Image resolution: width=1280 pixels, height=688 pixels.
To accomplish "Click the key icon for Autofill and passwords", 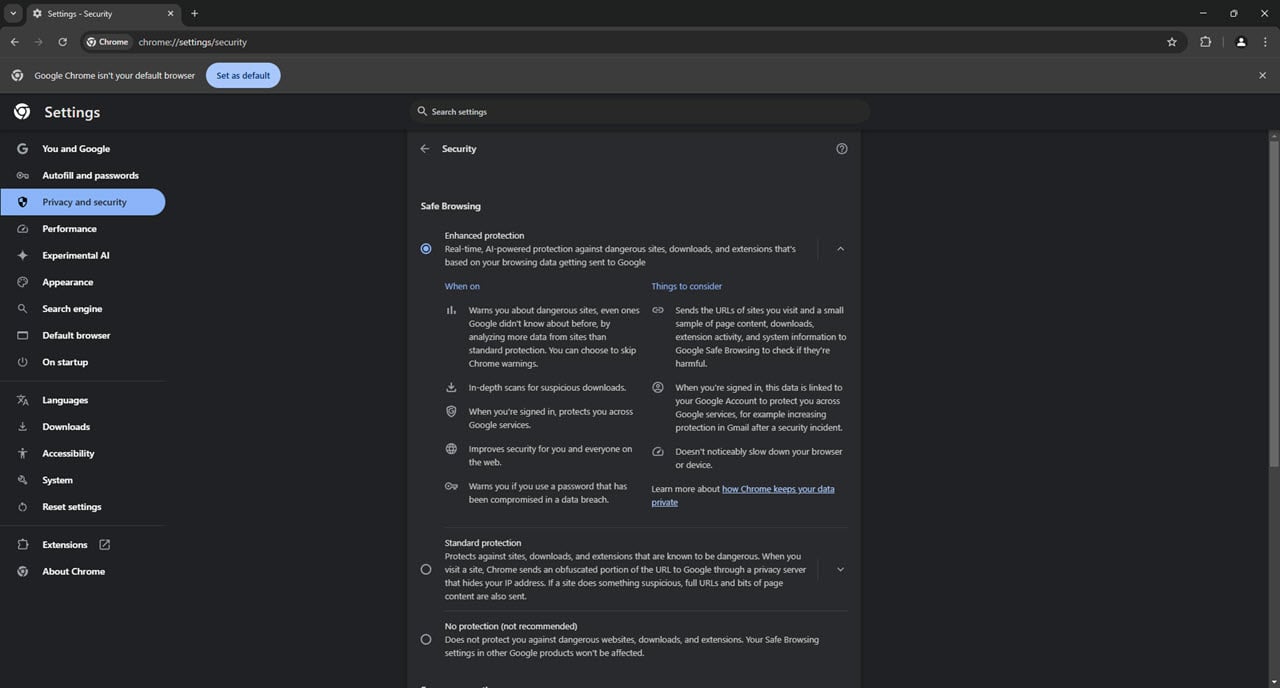I will click(x=22, y=176).
